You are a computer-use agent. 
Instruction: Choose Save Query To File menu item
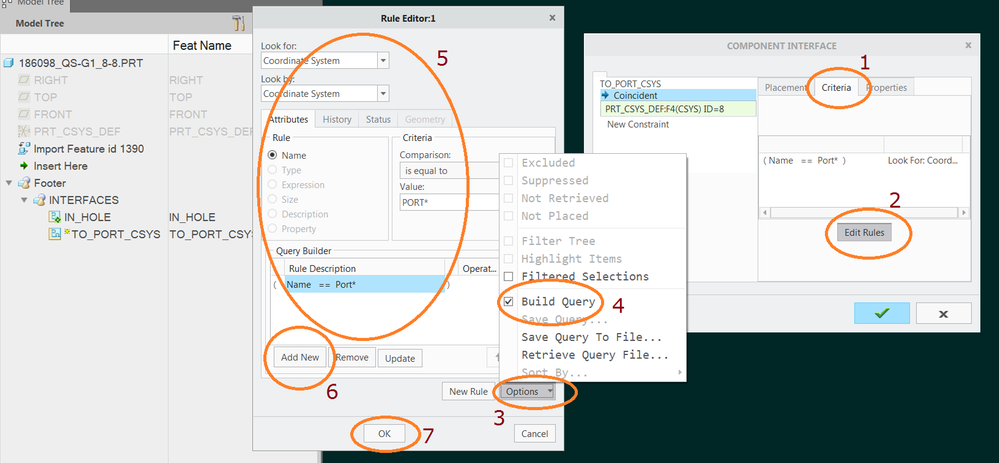tap(591, 337)
